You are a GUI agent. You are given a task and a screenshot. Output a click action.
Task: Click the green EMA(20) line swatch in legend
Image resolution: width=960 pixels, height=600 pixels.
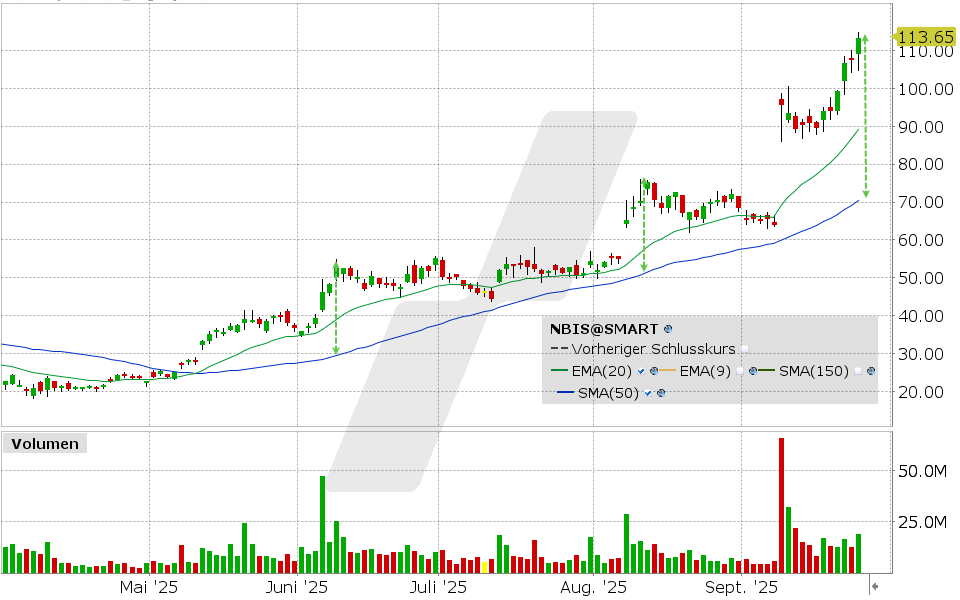[x=561, y=371]
